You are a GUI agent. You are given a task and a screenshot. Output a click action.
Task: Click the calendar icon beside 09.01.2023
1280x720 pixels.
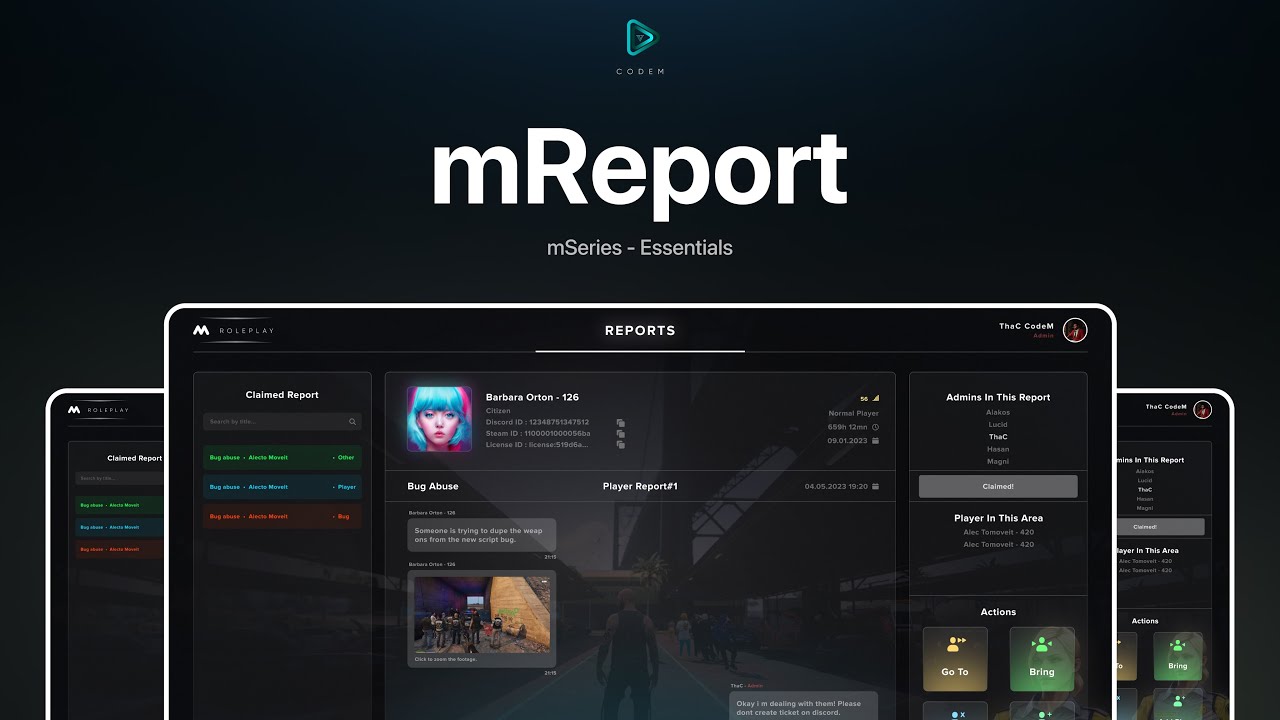876,440
